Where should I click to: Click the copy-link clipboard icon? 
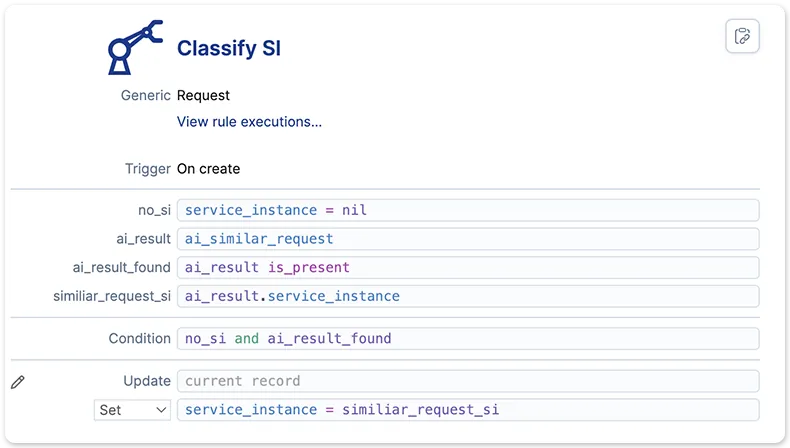point(742,36)
